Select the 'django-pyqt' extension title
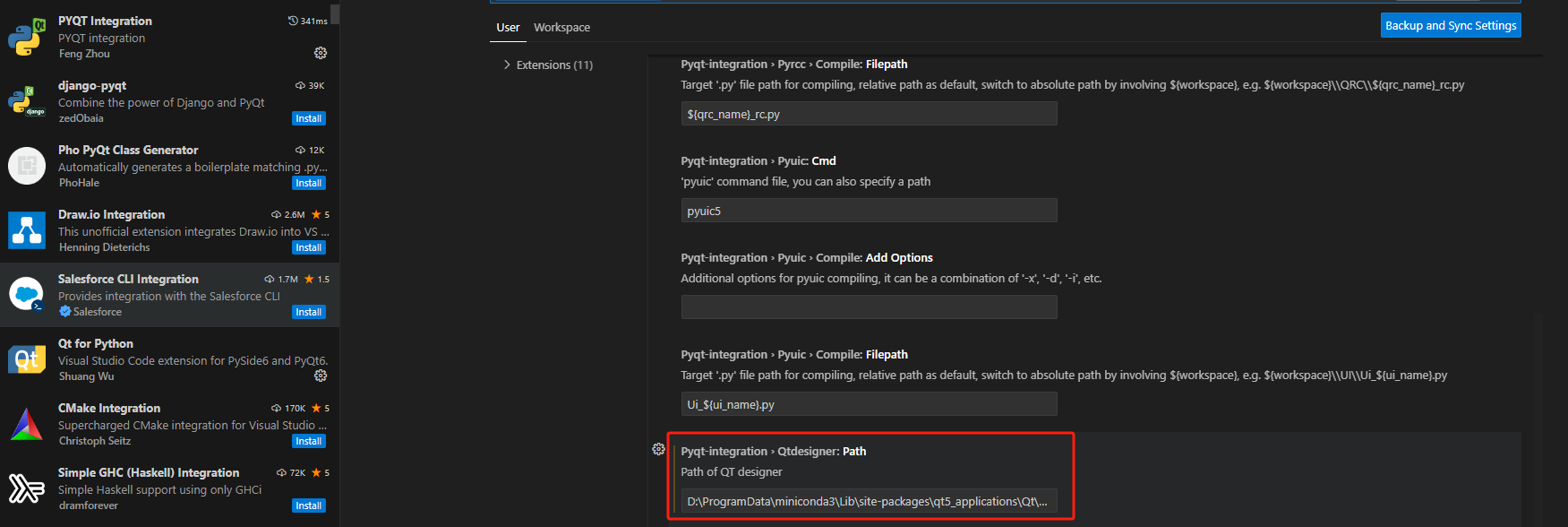The height and width of the screenshot is (527, 1568). pos(92,85)
